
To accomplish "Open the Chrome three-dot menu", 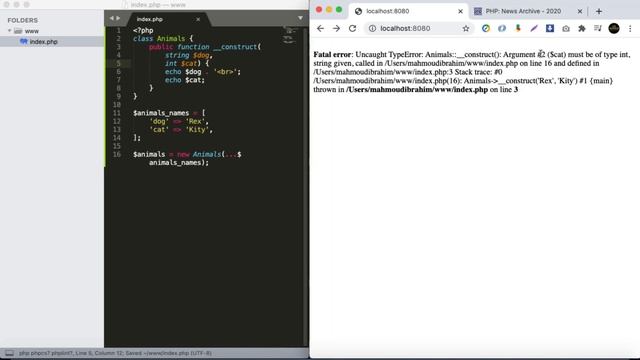I will (x=630, y=28).
